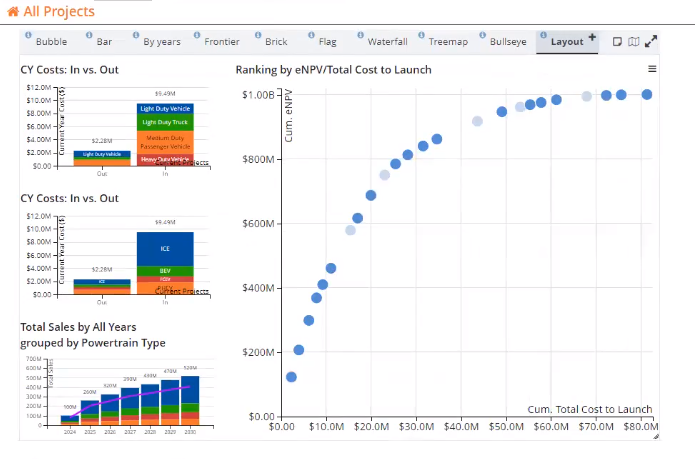Viewport: 695px width, 459px height.
Task: Select the Bullseye tab
Action: coord(508,42)
